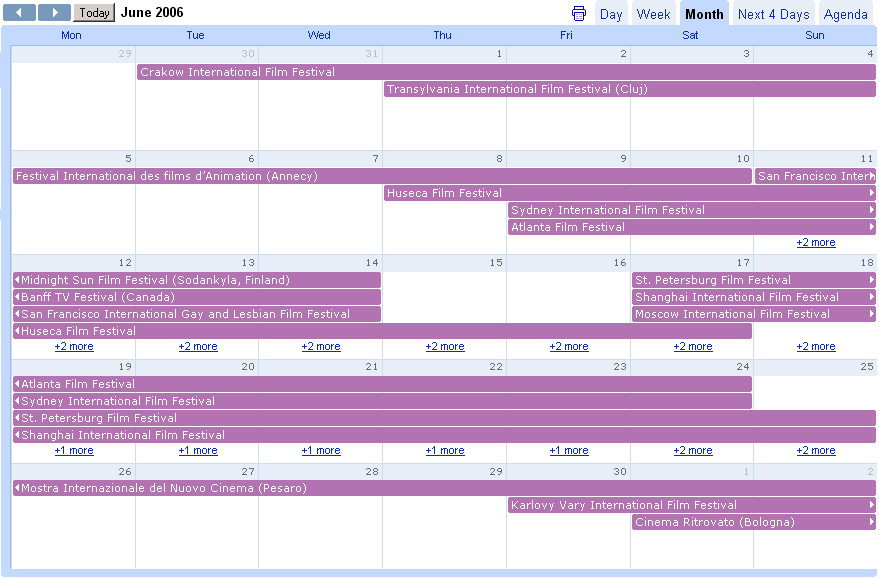This screenshot has height=579, width=879.
Task: Open the Moscow International Film Festival event
Action: 753,314
